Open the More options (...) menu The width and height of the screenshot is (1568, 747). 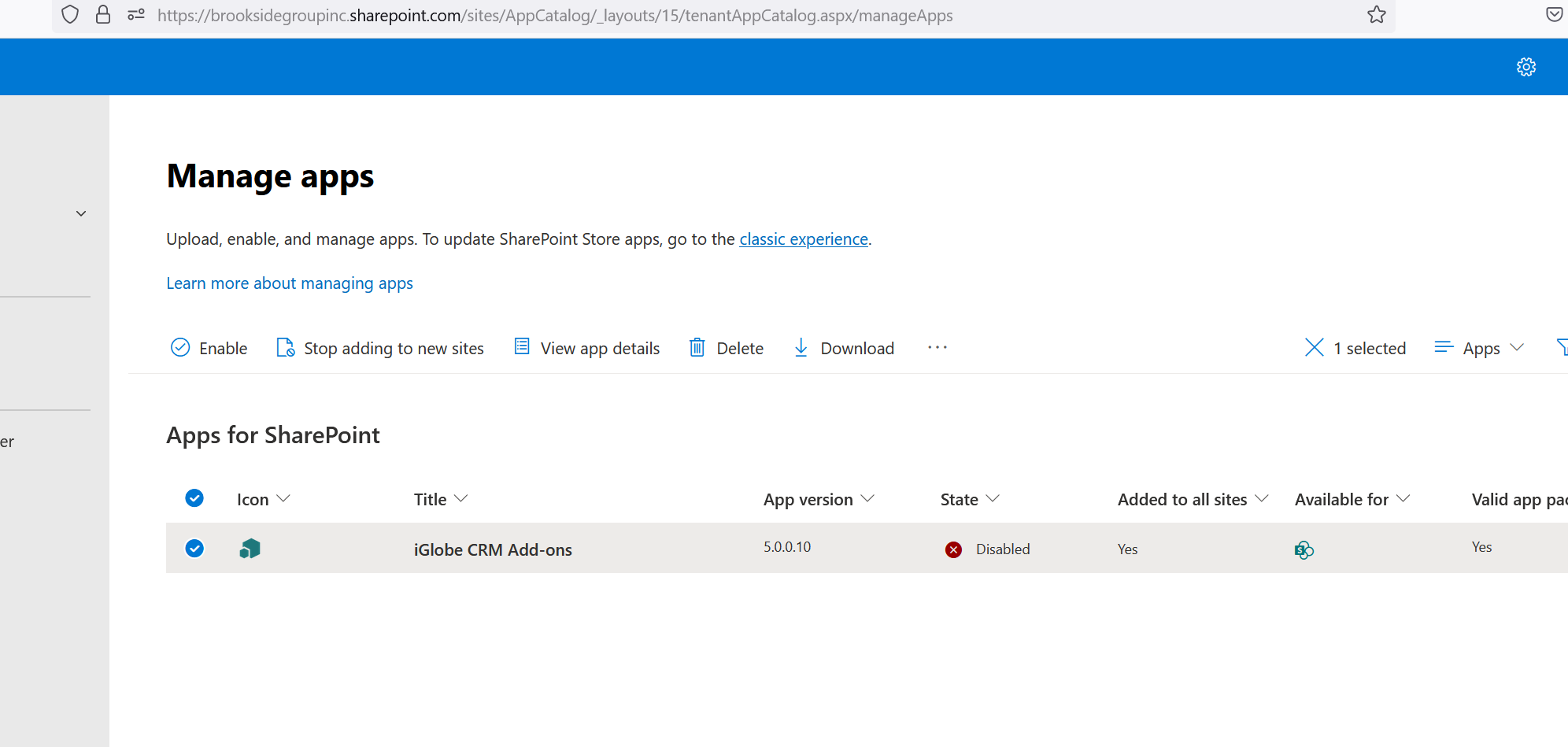937,347
